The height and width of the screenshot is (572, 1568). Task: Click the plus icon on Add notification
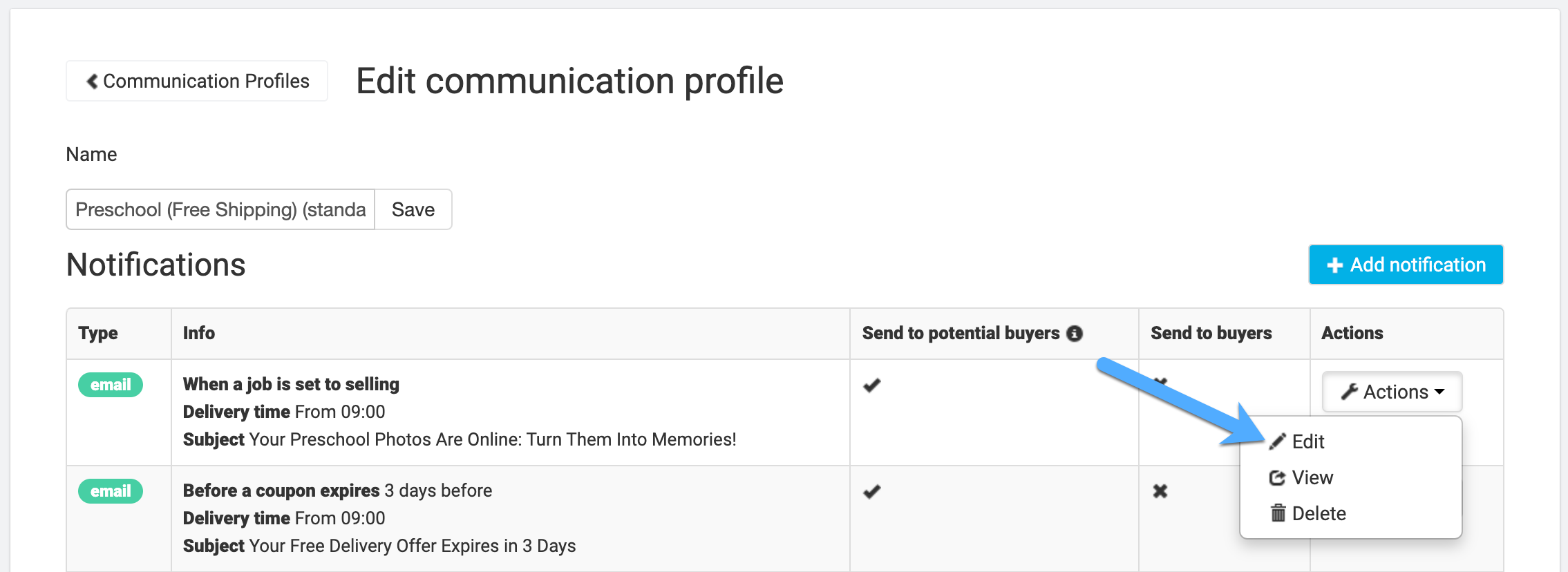pyautogui.click(x=1334, y=265)
